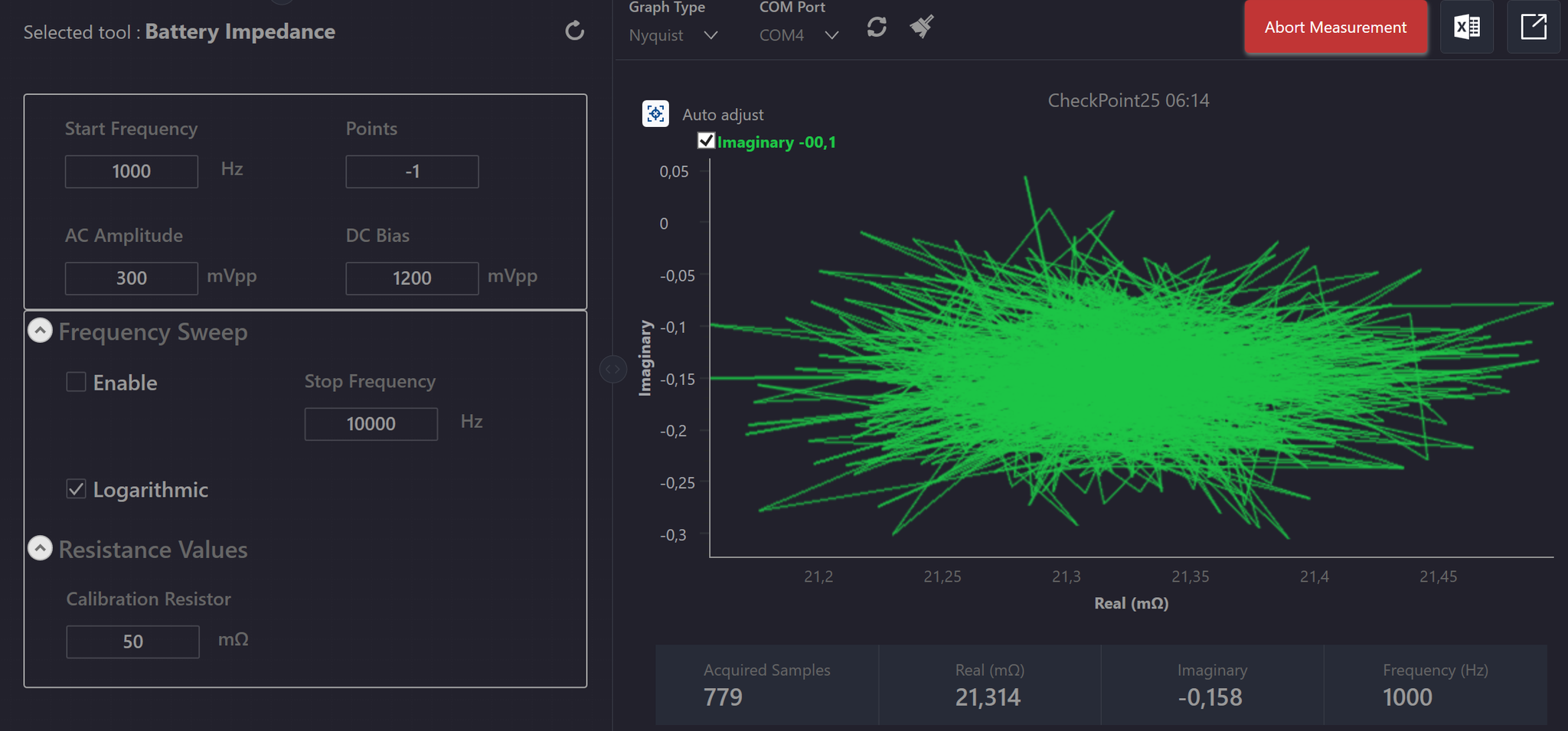Click the reset tool refresh icon

[x=574, y=31]
